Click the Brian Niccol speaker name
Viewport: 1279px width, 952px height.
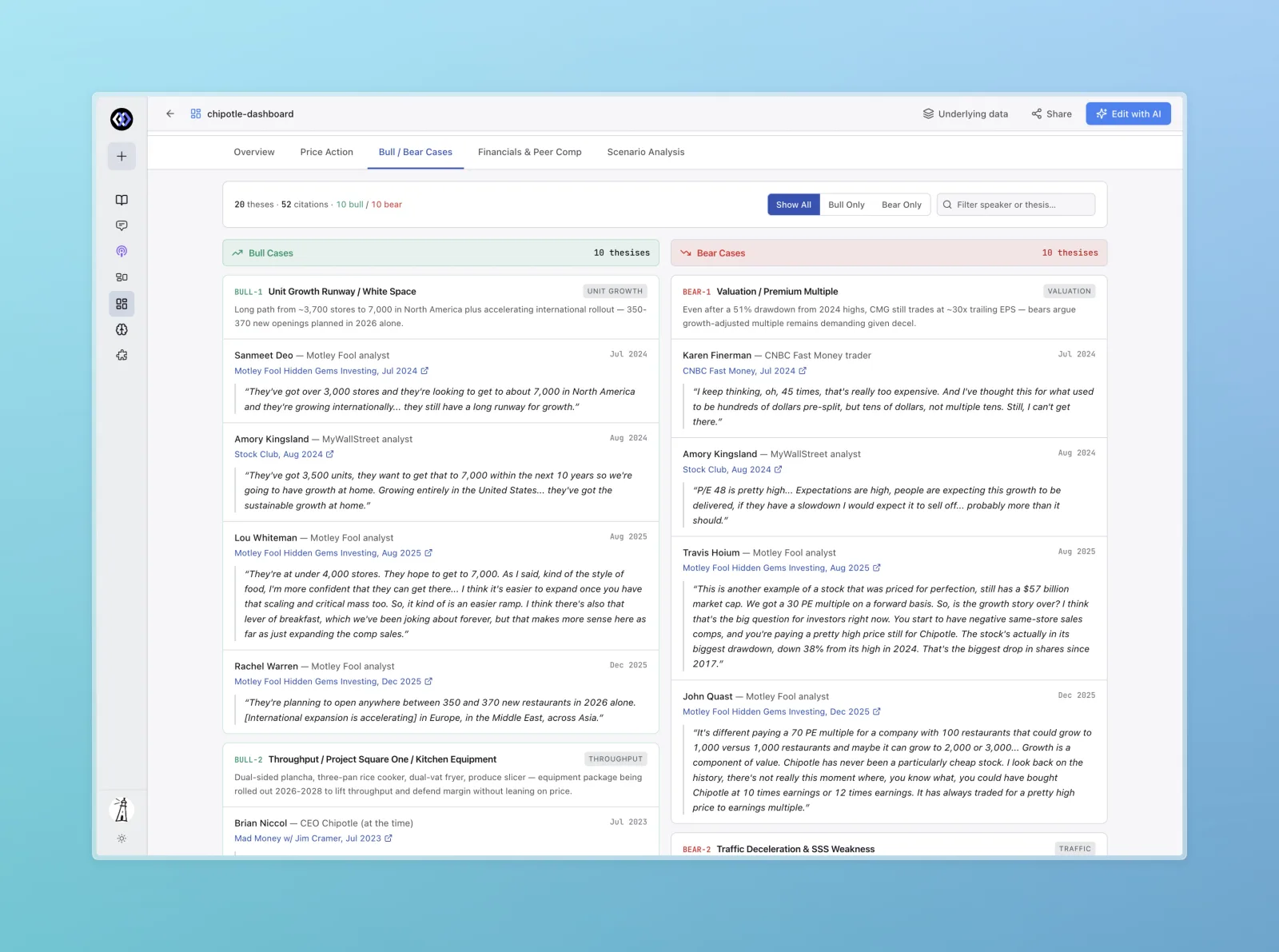[261, 823]
